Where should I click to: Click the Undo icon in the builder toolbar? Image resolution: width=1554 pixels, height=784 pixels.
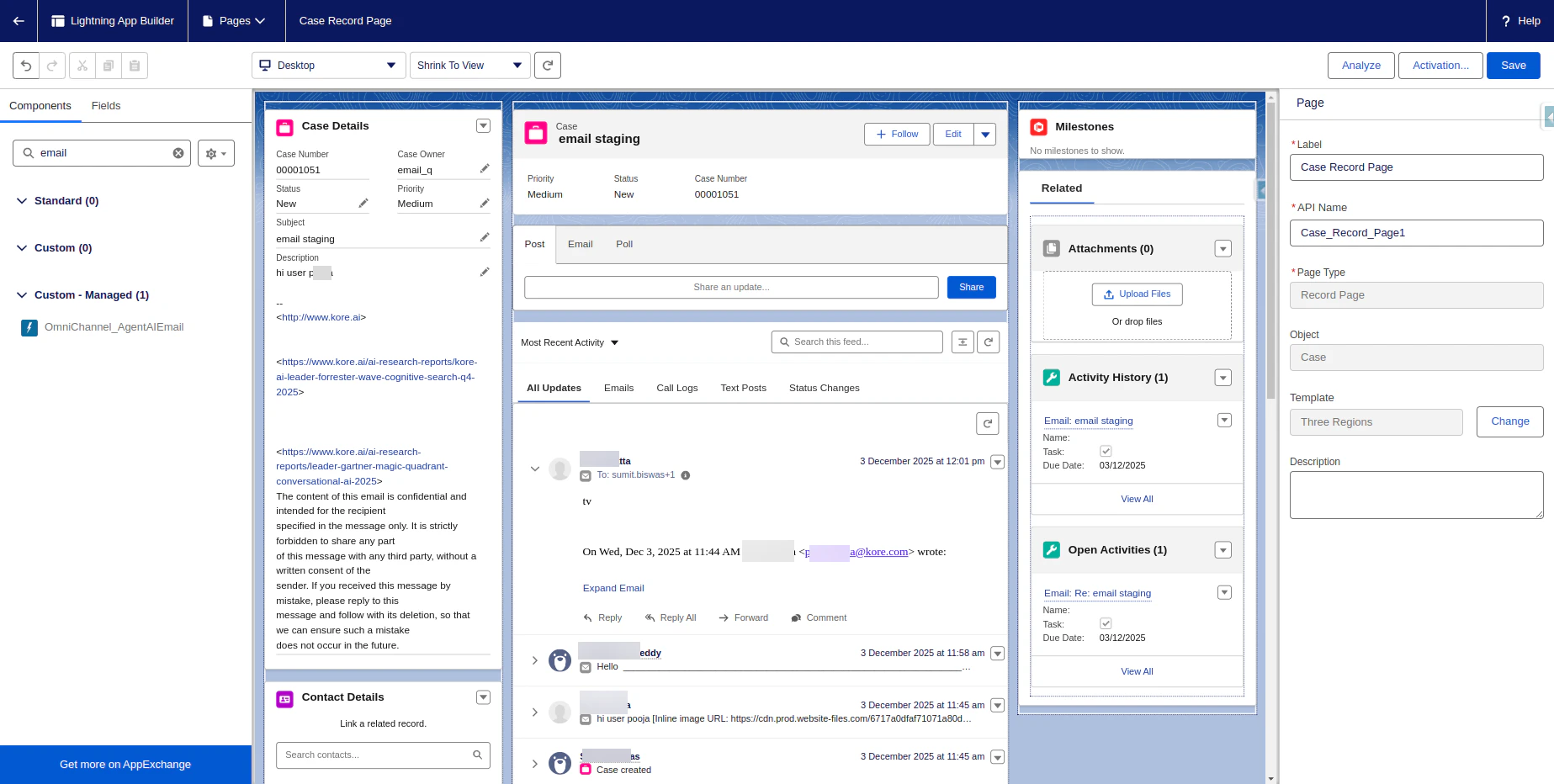click(x=24, y=65)
